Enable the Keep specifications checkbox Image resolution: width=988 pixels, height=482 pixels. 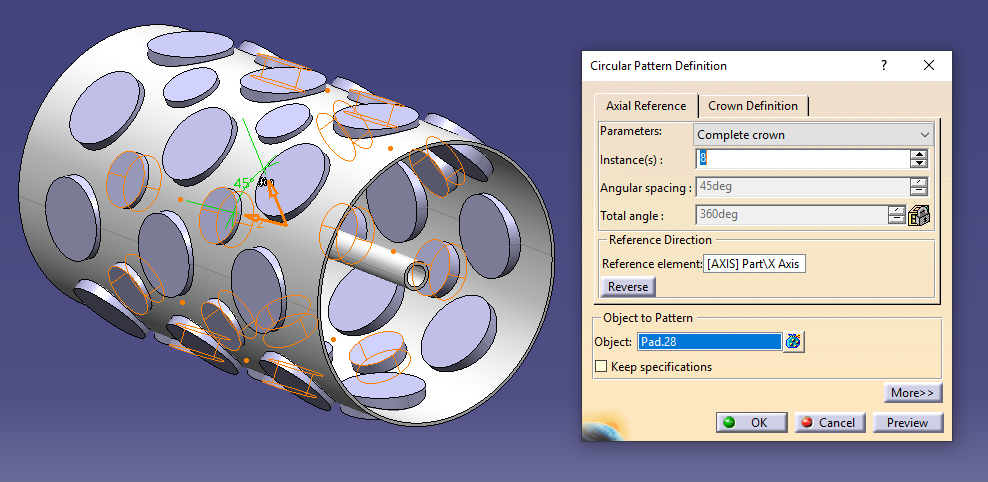coord(601,366)
